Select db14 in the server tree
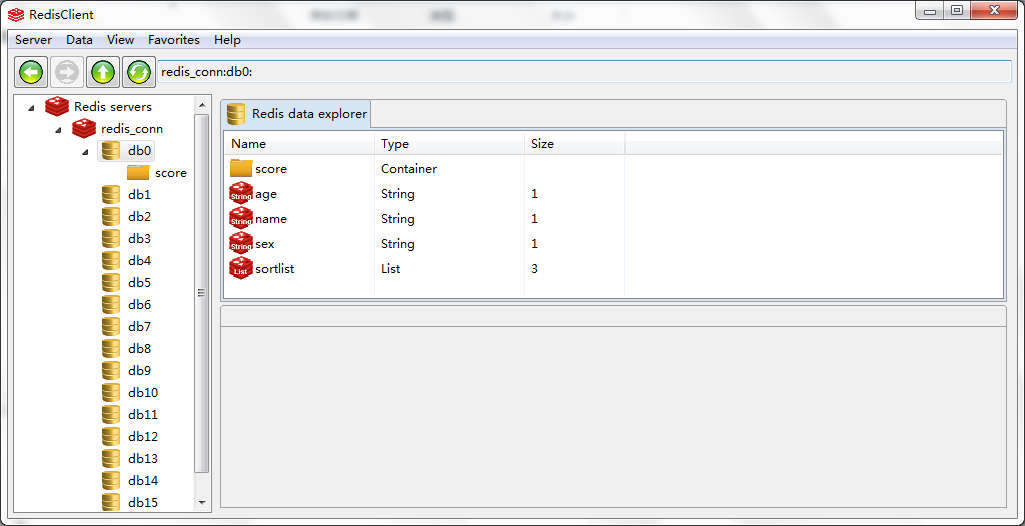The width and height of the screenshot is (1025, 526). pos(143,480)
